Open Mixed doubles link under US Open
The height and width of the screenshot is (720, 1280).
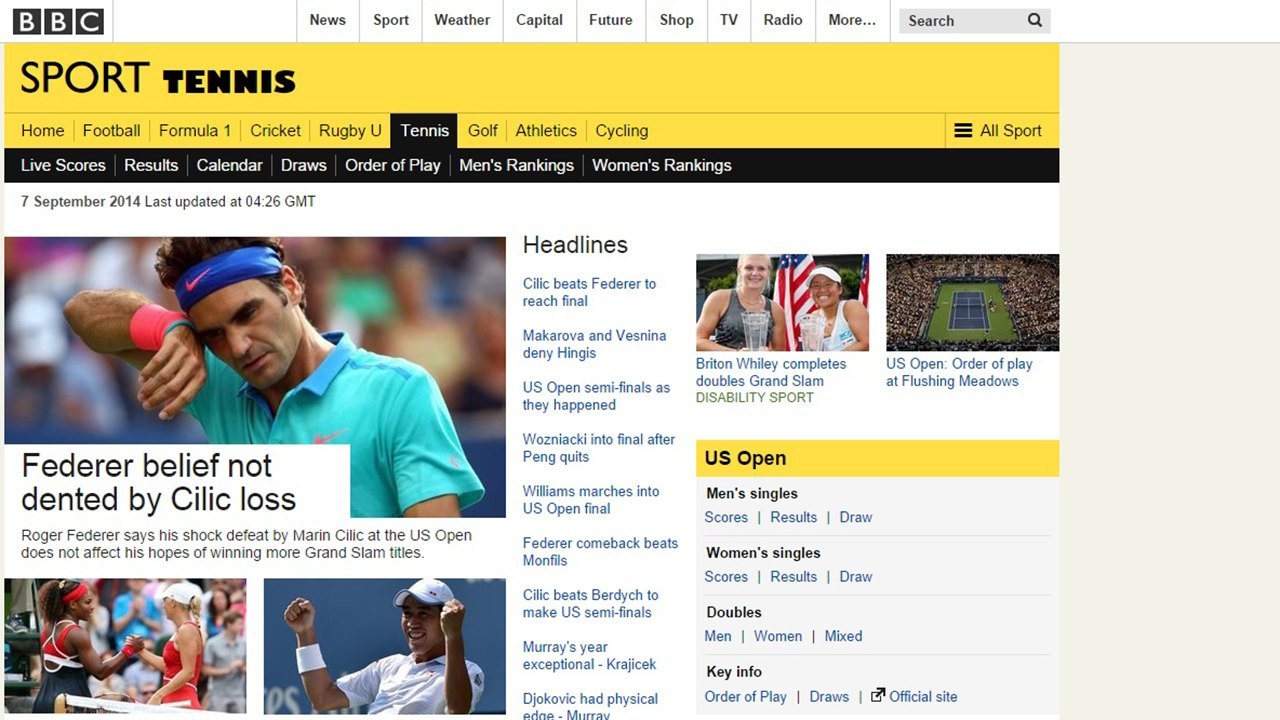(843, 636)
